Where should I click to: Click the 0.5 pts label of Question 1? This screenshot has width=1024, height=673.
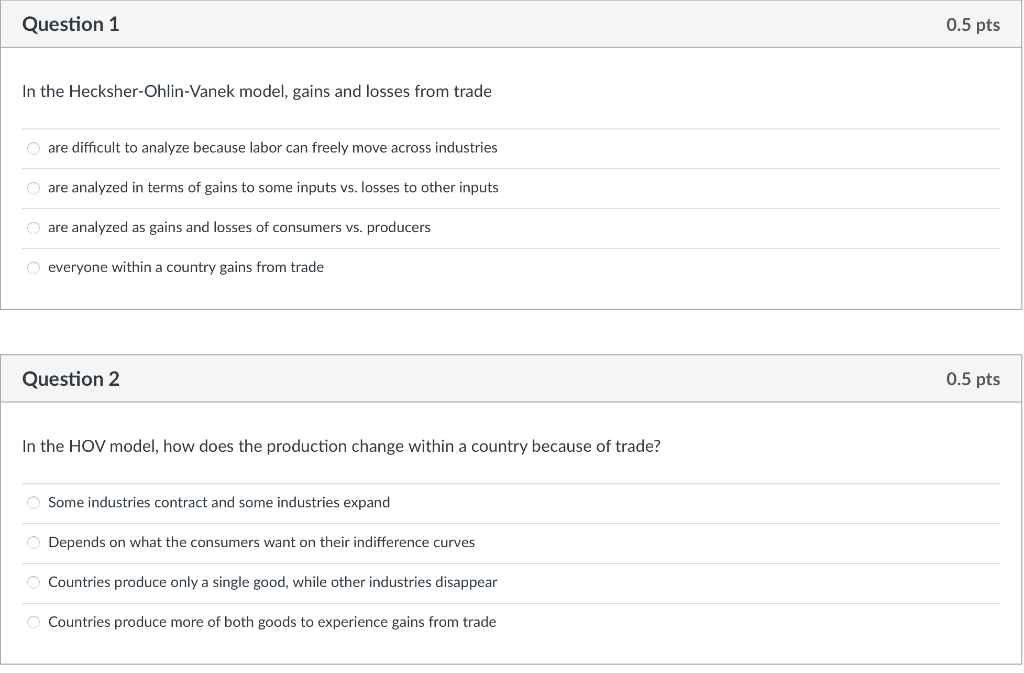(x=972, y=25)
